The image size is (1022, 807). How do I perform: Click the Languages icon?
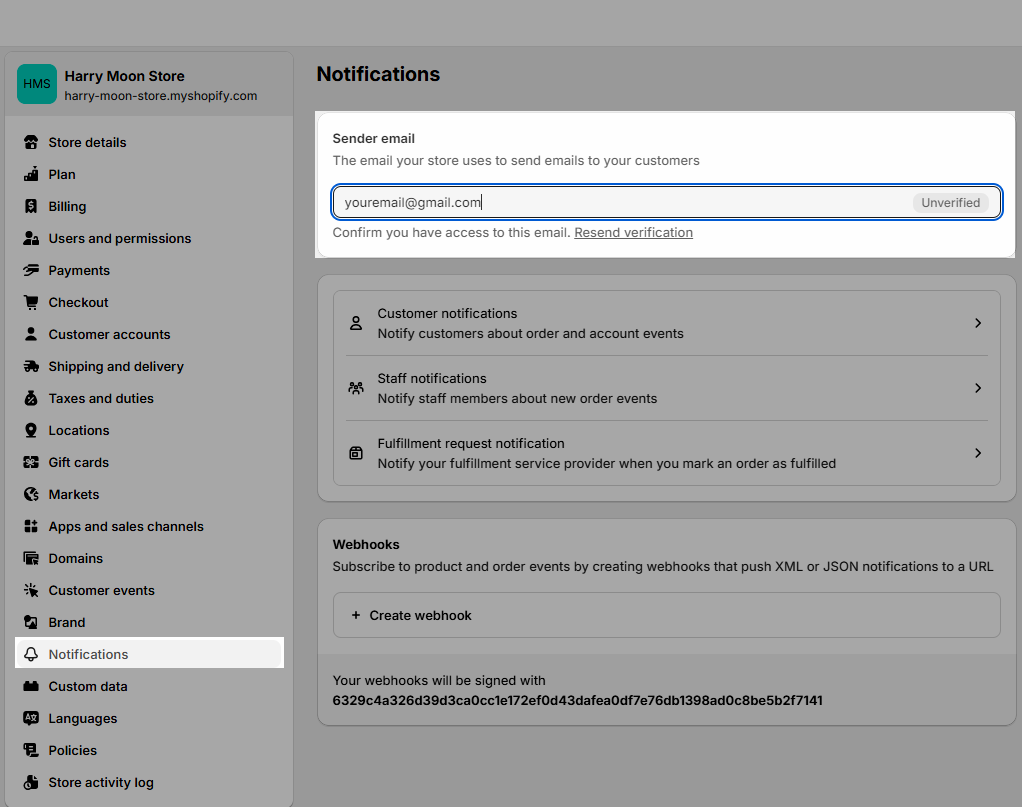click(31, 718)
